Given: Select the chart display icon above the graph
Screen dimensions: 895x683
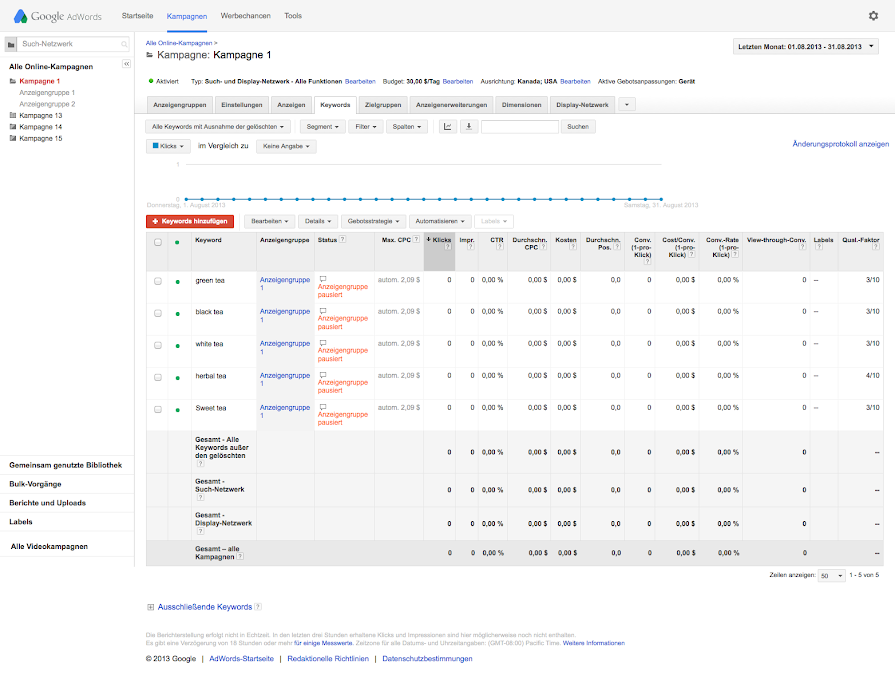Looking at the screenshot, I should point(447,127).
